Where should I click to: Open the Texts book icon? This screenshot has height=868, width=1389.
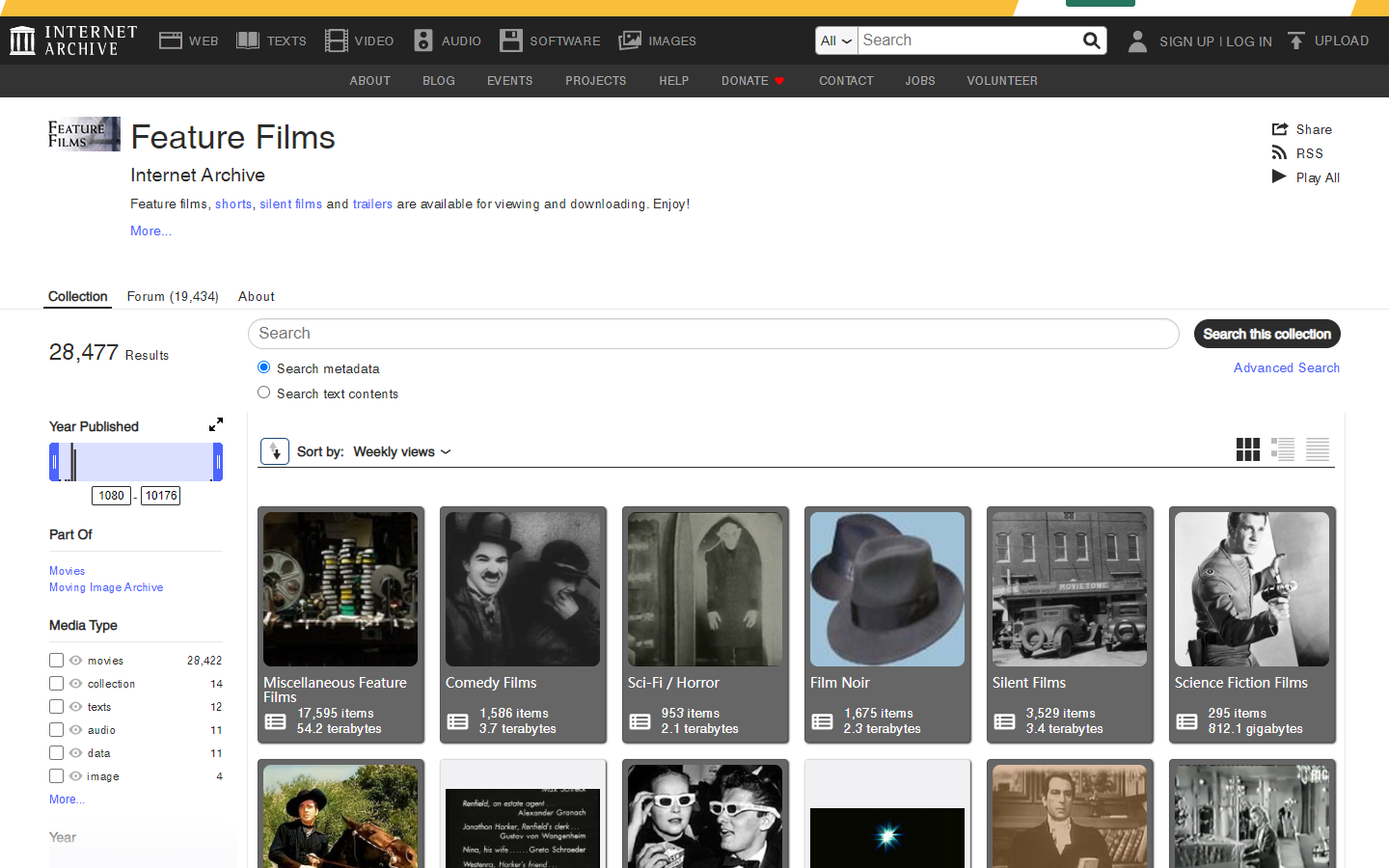[x=248, y=41]
